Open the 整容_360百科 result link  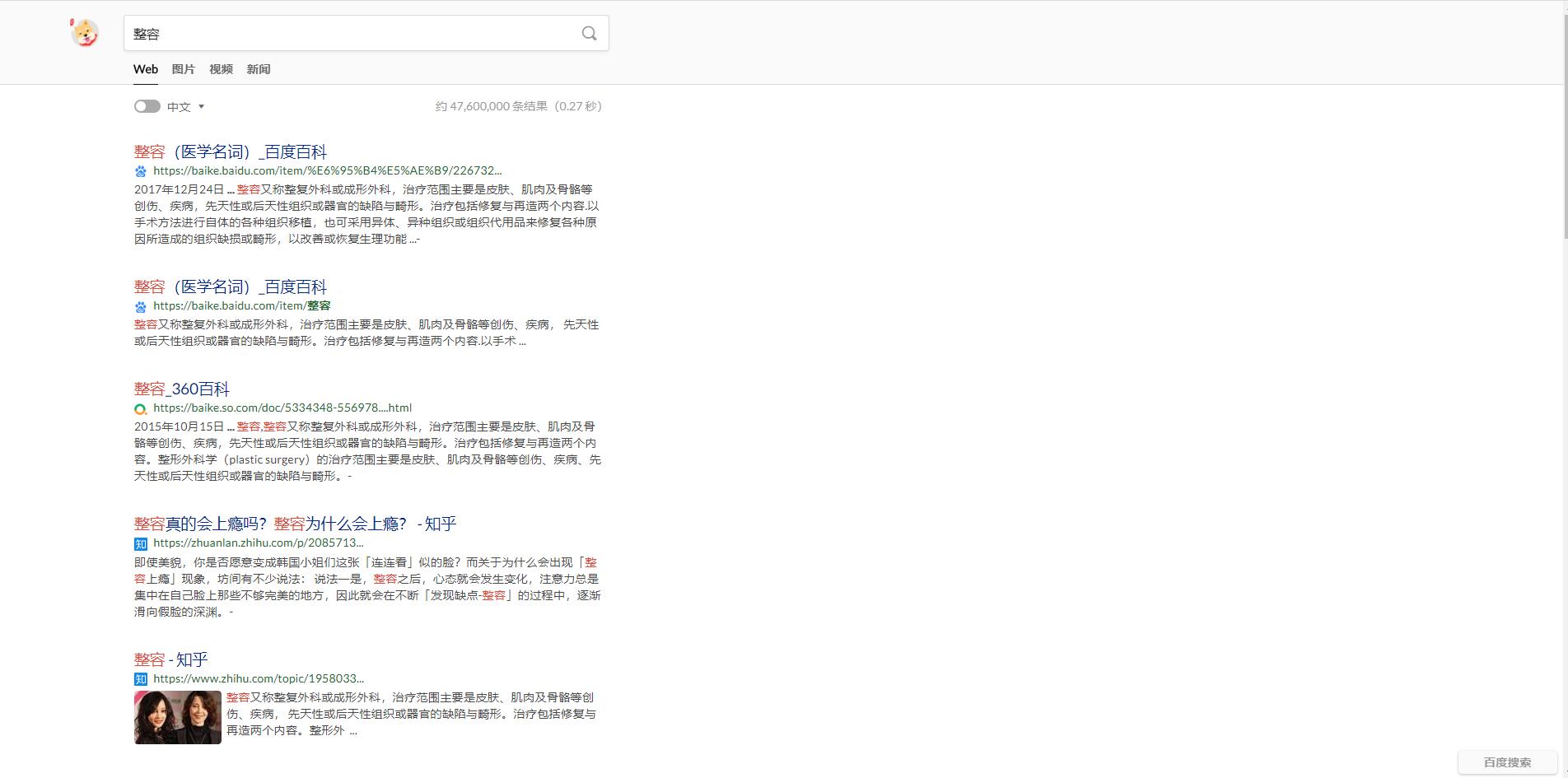[x=182, y=389]
